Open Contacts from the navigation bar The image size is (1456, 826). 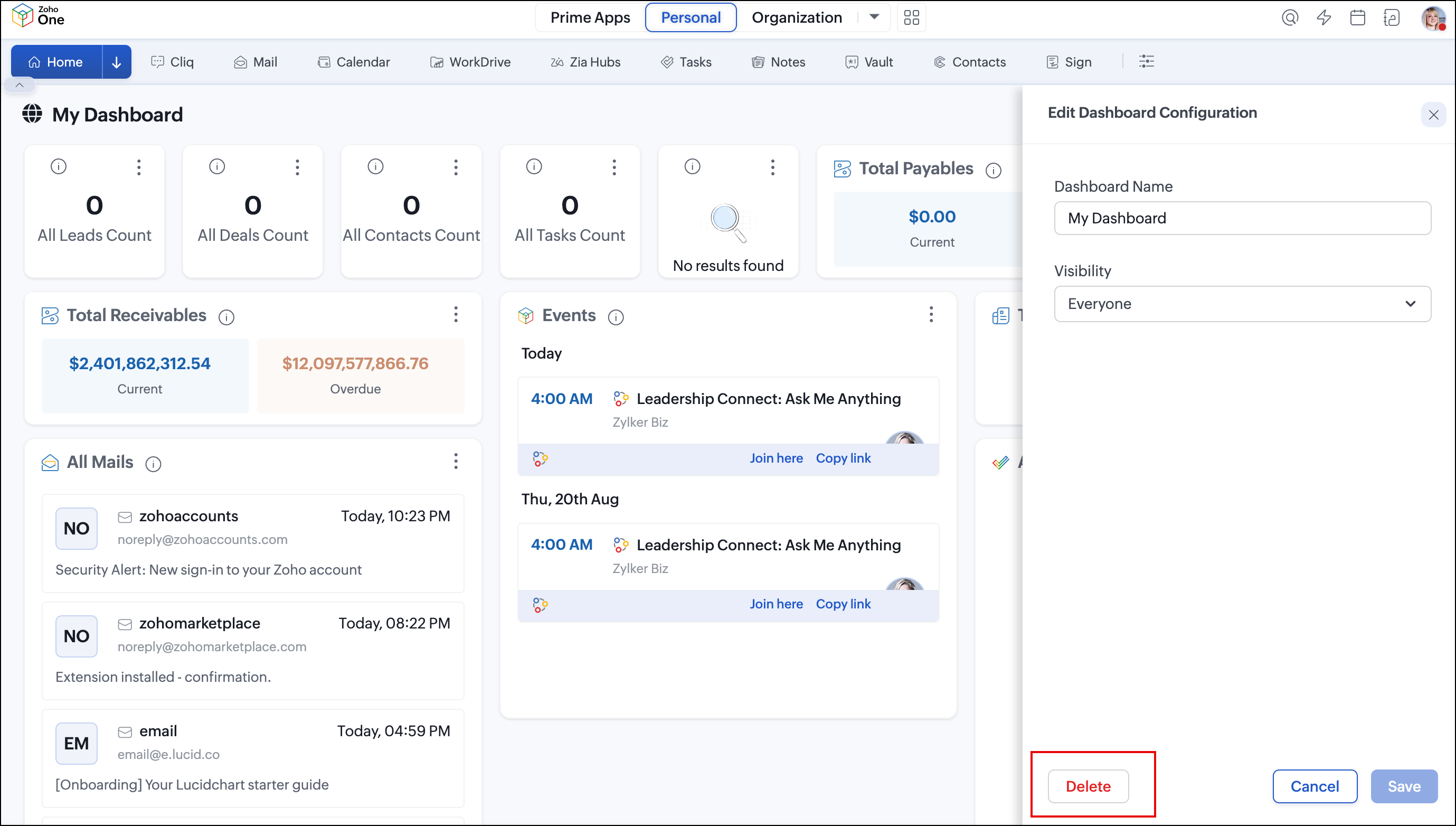(970, 62)
